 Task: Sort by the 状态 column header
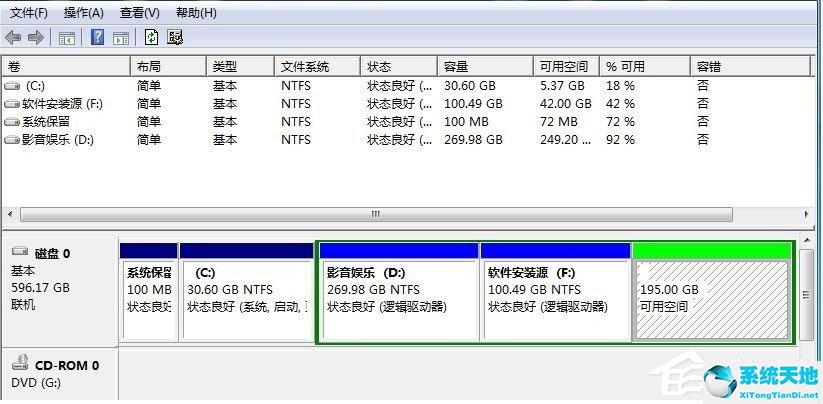[399, 67]
